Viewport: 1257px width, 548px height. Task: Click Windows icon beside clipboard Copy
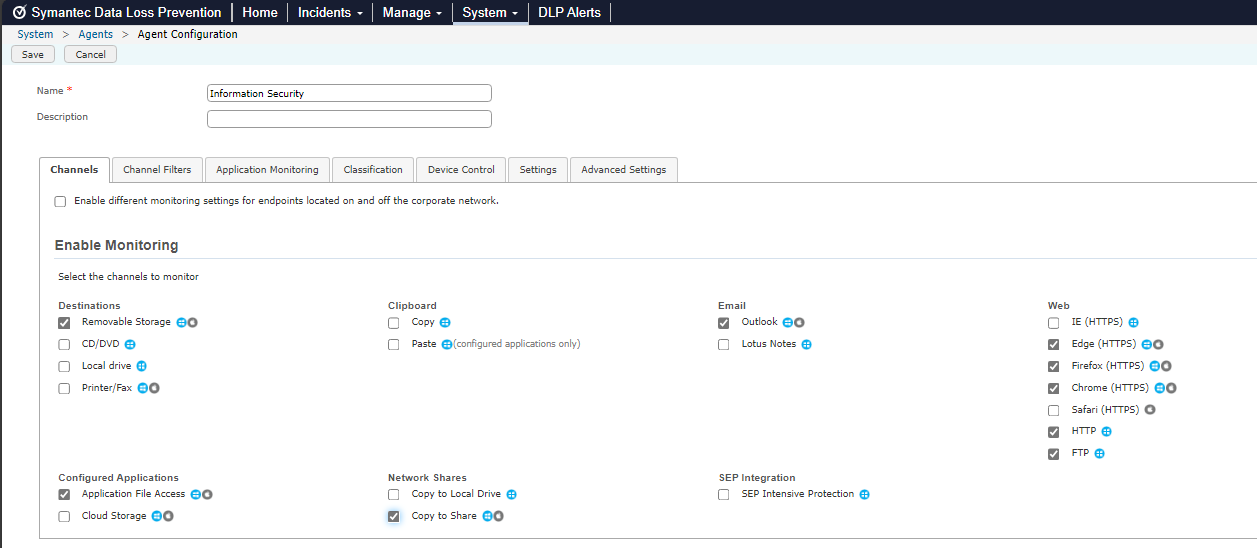445,323
